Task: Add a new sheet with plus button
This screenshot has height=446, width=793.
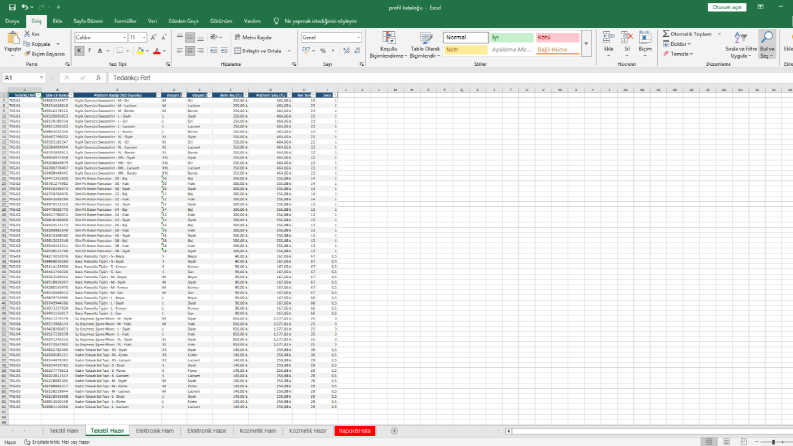Action: [394, 431]
